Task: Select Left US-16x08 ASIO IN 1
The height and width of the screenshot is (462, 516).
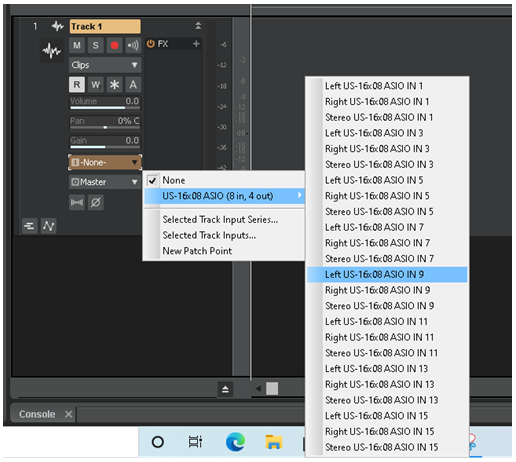Action: [x=387, y=86]
